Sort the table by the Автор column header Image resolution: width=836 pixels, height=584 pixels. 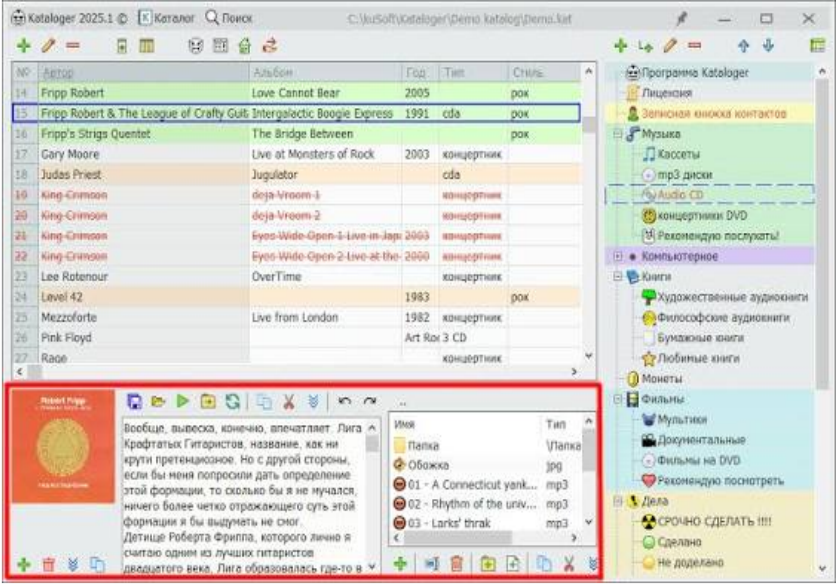pos(143,72)
